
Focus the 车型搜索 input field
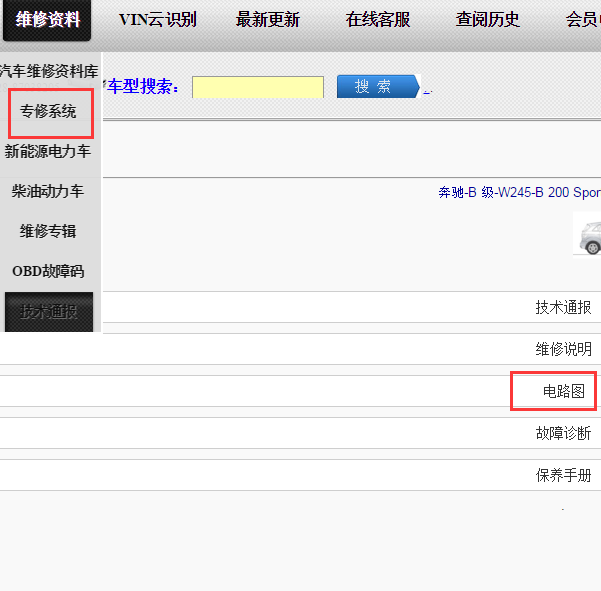coord(258,87)
